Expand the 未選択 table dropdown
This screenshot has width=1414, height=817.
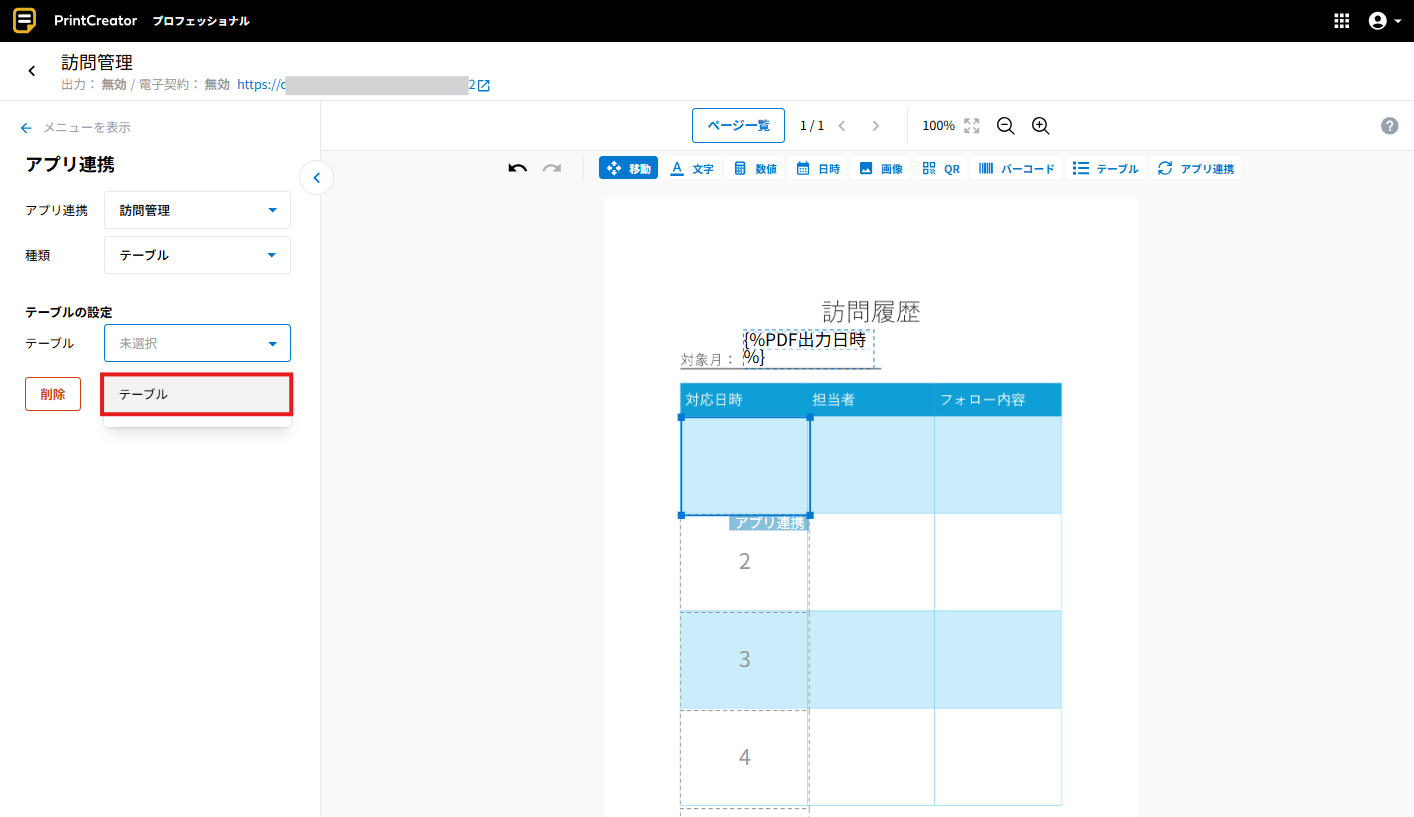point(197,343)
